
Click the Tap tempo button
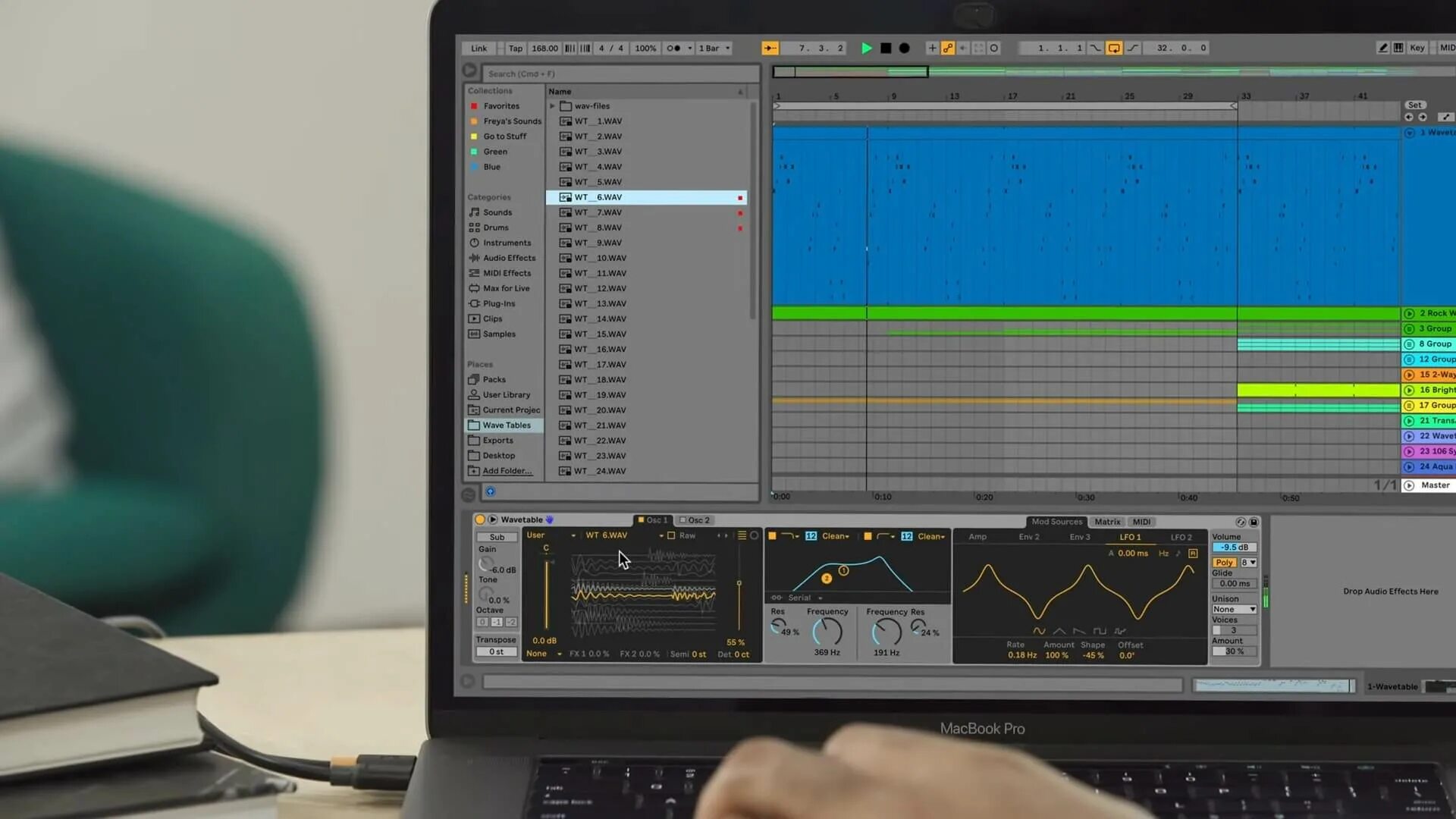tap(515, 48)
